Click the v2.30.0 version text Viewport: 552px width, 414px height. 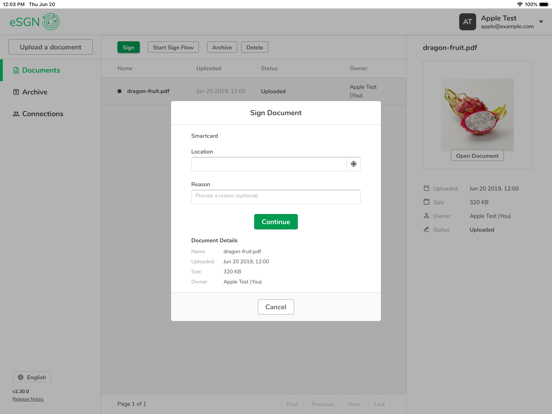pyautogui.click(x=21, y=391)
